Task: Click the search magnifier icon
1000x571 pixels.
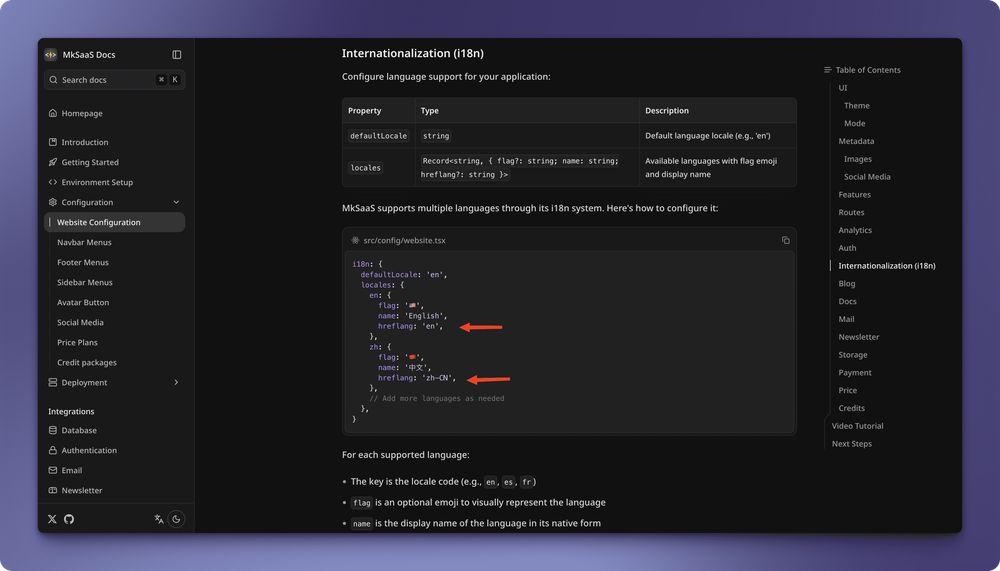Action: 54,80
